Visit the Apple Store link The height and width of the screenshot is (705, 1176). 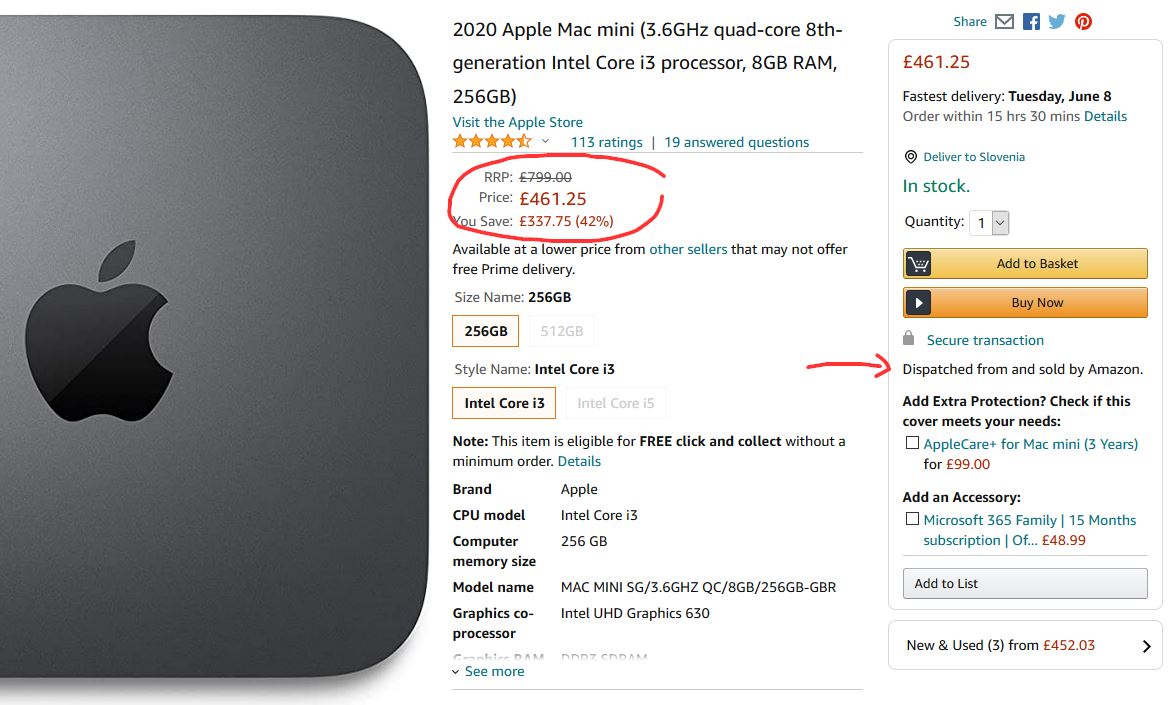517,122
